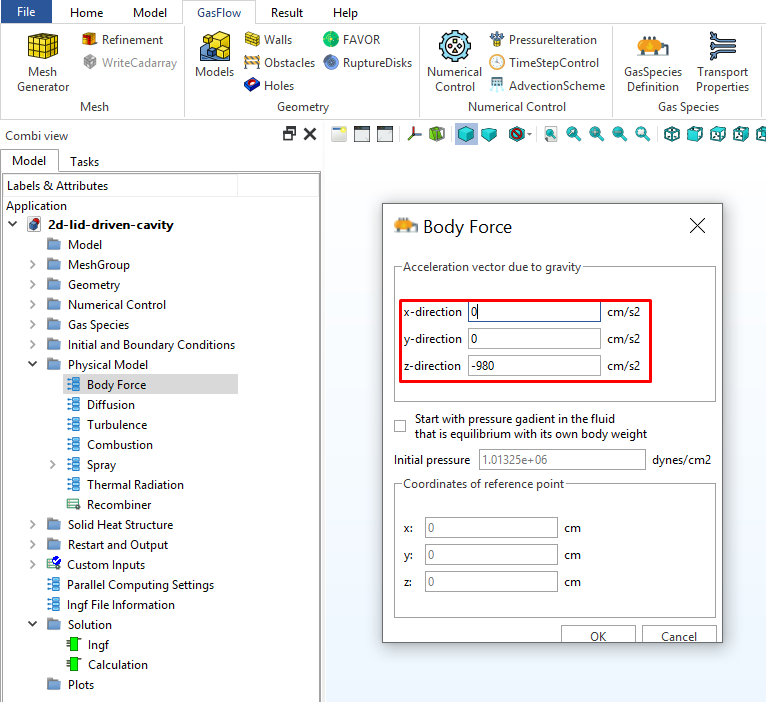Switch to the Result ribbon tab

click(287, 13)
